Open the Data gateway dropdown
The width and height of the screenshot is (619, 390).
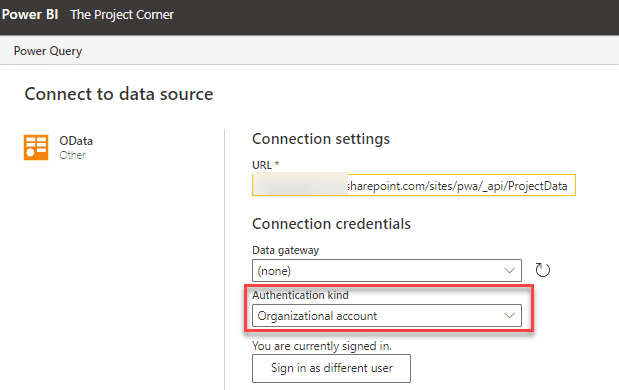click(387, 271)
